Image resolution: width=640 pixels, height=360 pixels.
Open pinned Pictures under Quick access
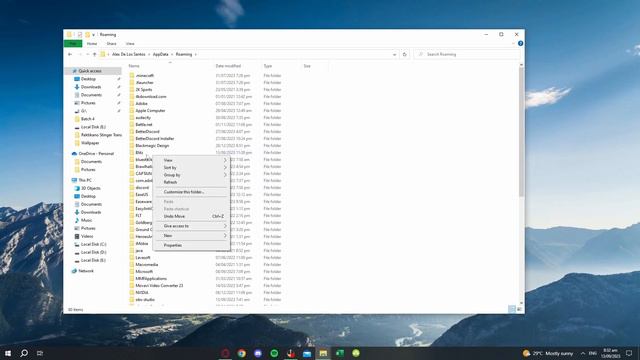(x=88, y=103)
